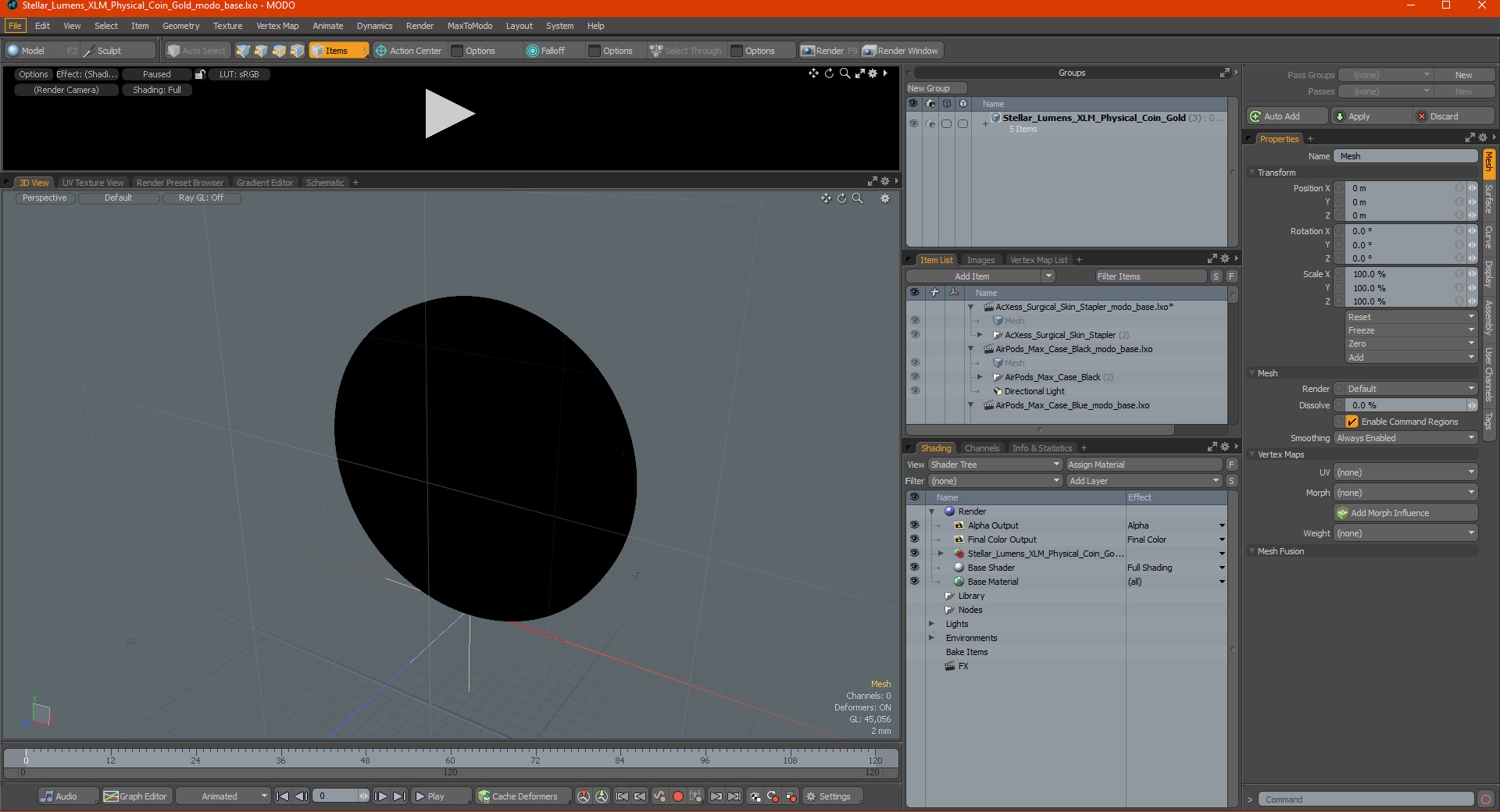Open timeline Settings
This screenshot has height=812, width=1500.
(831, 796)
